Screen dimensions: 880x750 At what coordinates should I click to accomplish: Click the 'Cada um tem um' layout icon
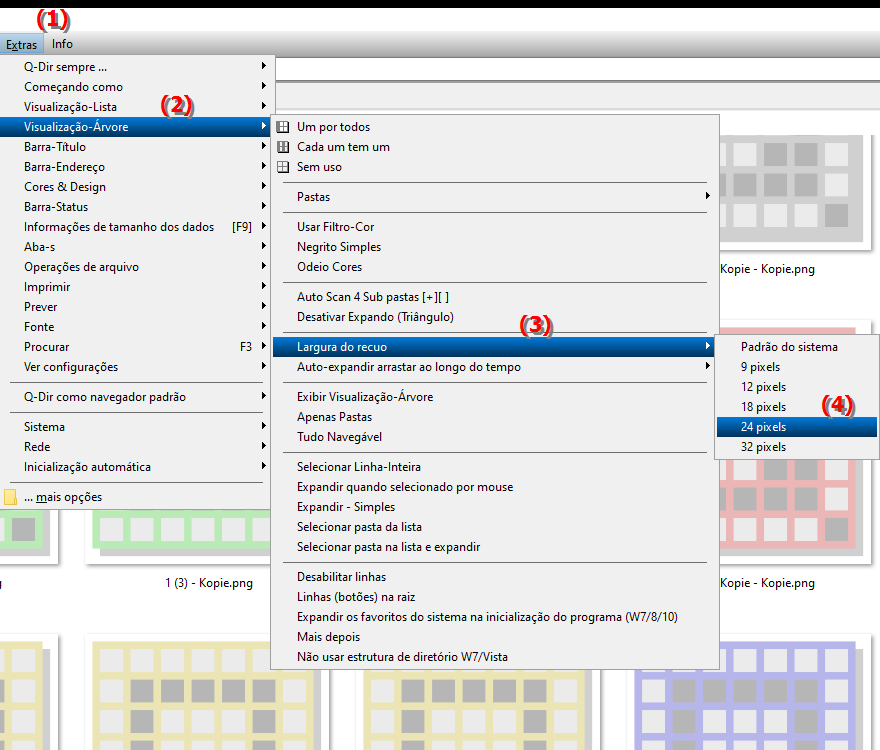coord(283,147)
